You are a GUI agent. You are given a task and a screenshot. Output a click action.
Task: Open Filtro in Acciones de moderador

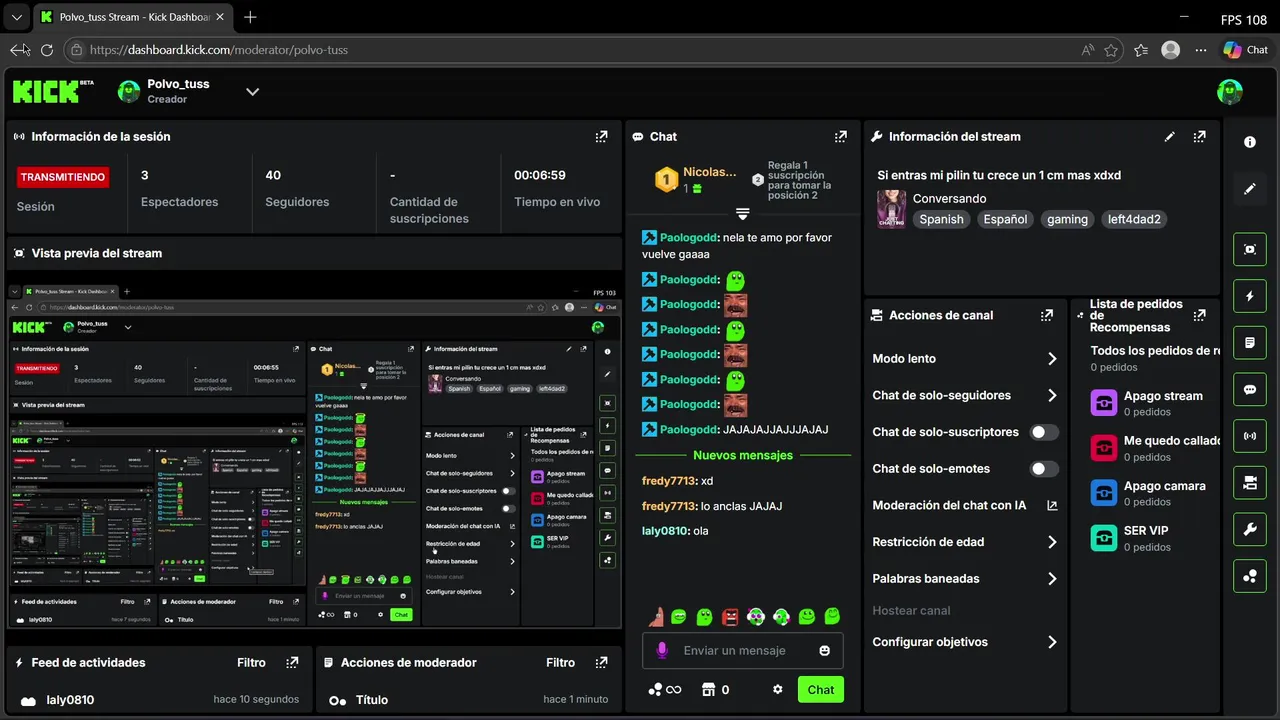(561, 662)
